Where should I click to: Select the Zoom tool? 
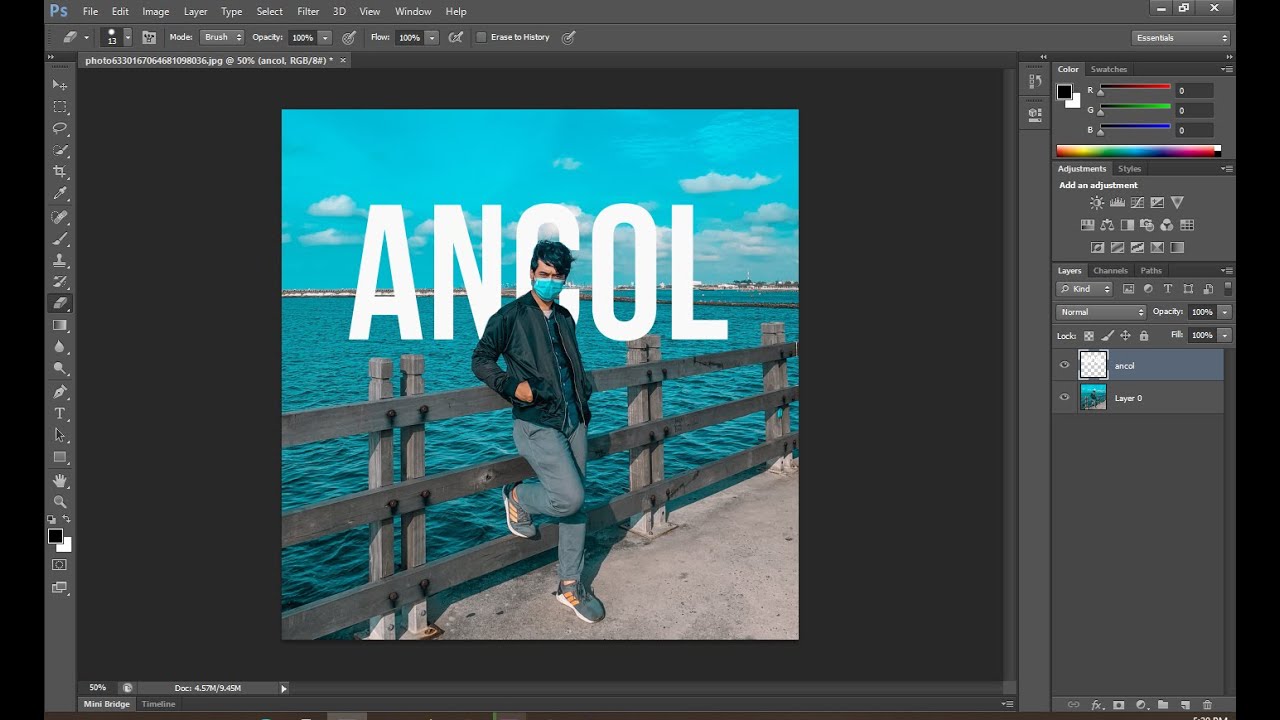point(60,502)
